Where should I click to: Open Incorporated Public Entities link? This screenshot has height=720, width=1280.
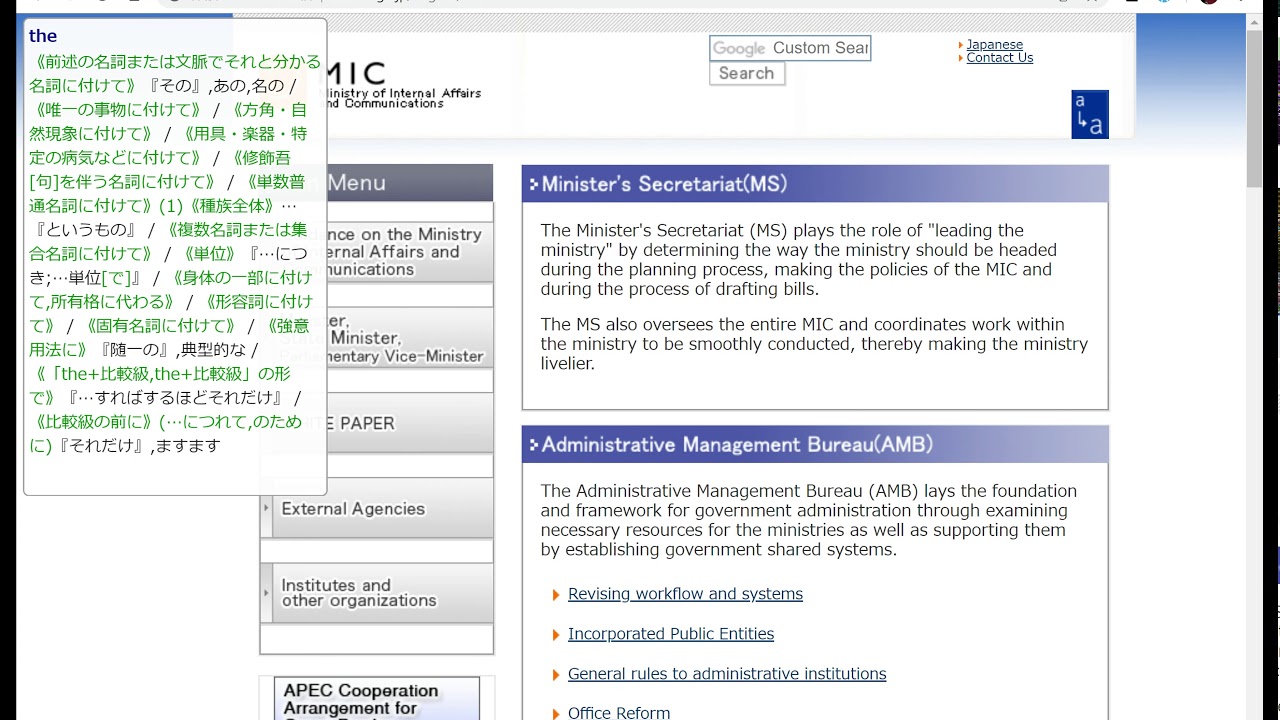pos(671,634)
